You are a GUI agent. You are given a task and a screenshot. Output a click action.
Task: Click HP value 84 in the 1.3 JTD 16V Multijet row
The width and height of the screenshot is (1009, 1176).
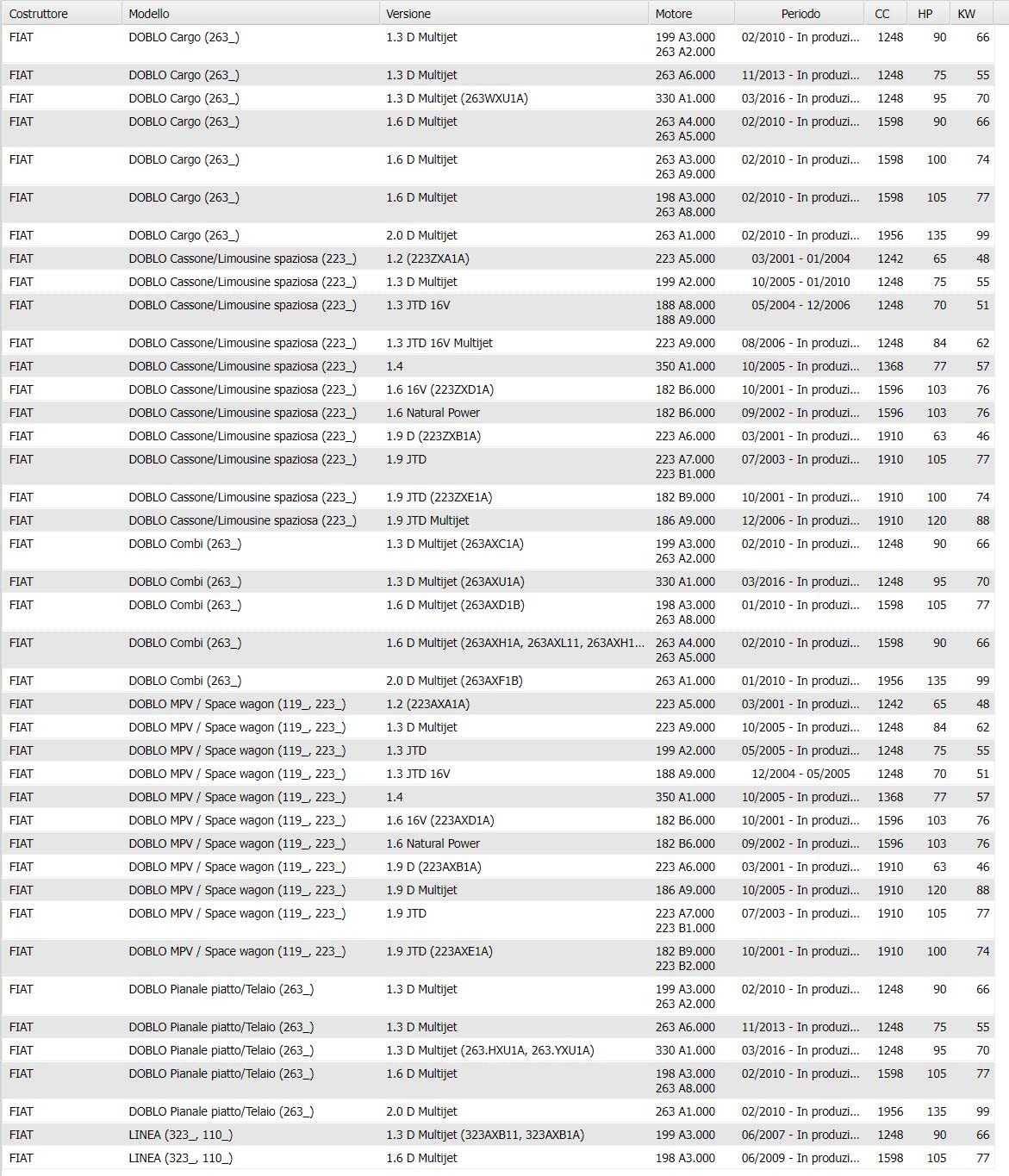tap(939, 343)
